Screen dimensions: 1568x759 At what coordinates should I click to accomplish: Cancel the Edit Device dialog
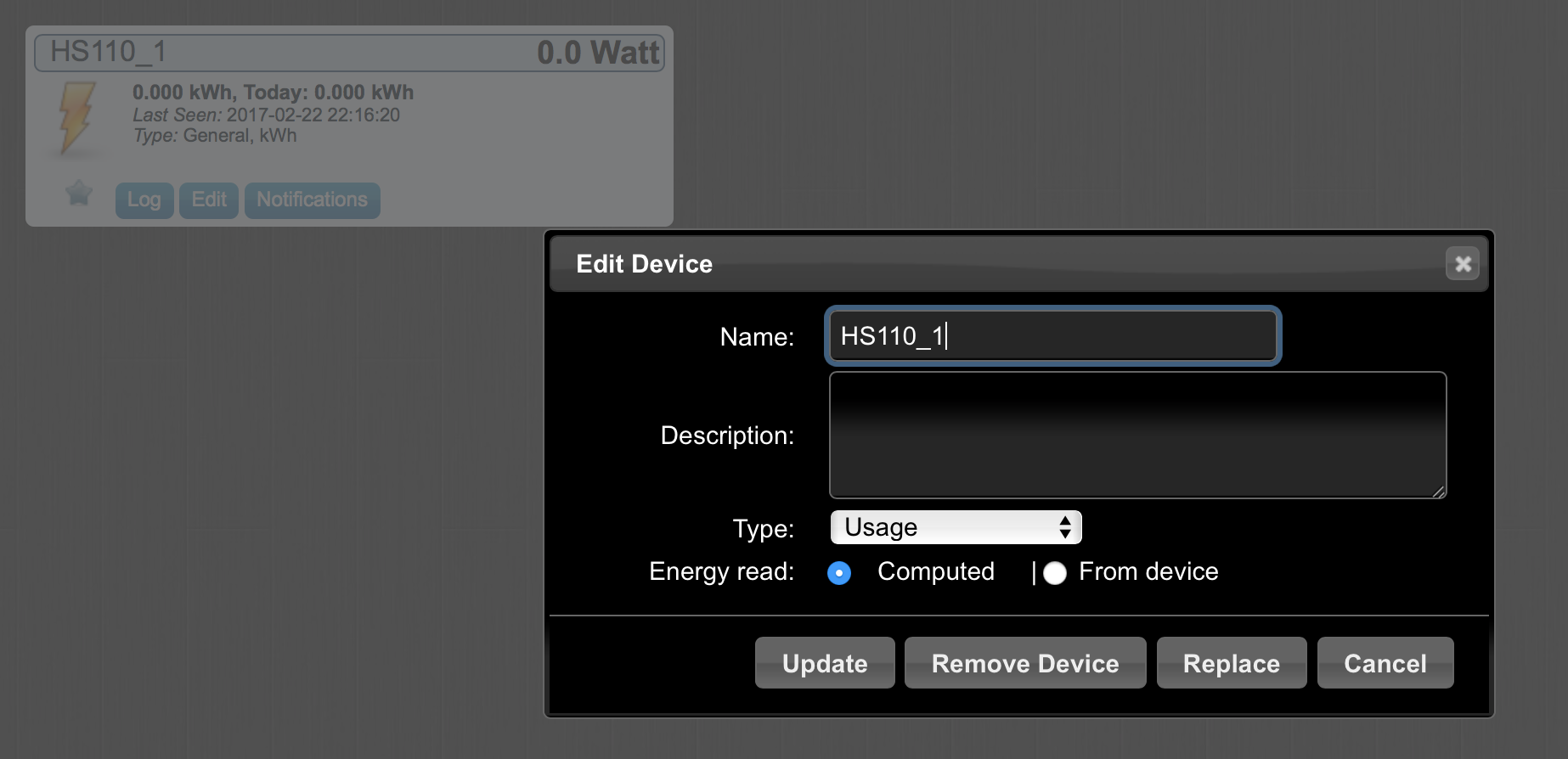1385,663
